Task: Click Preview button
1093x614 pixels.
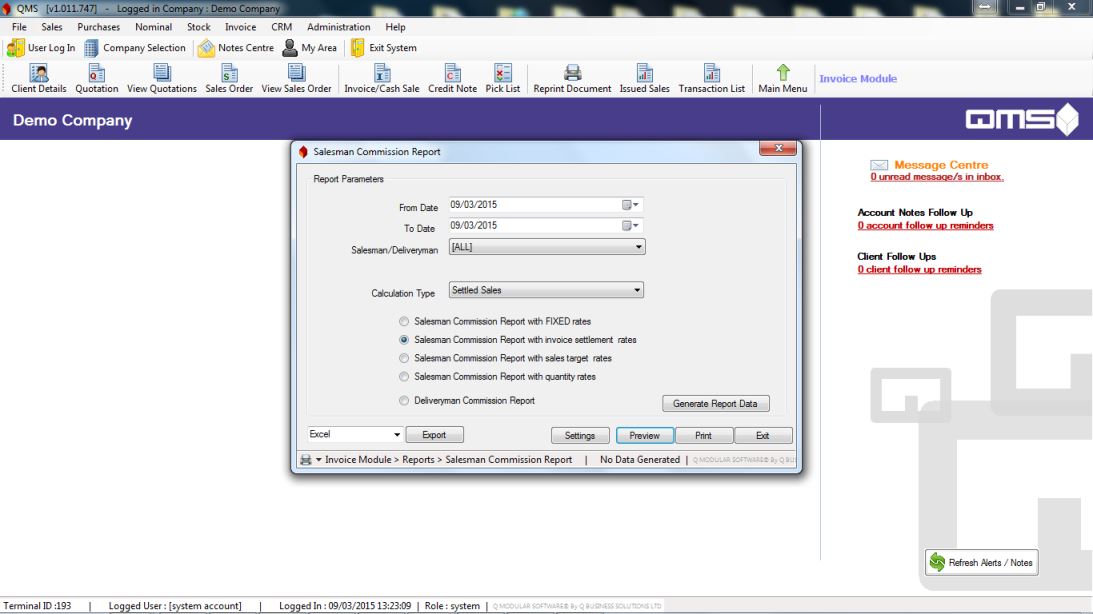Action: point(644,436)
